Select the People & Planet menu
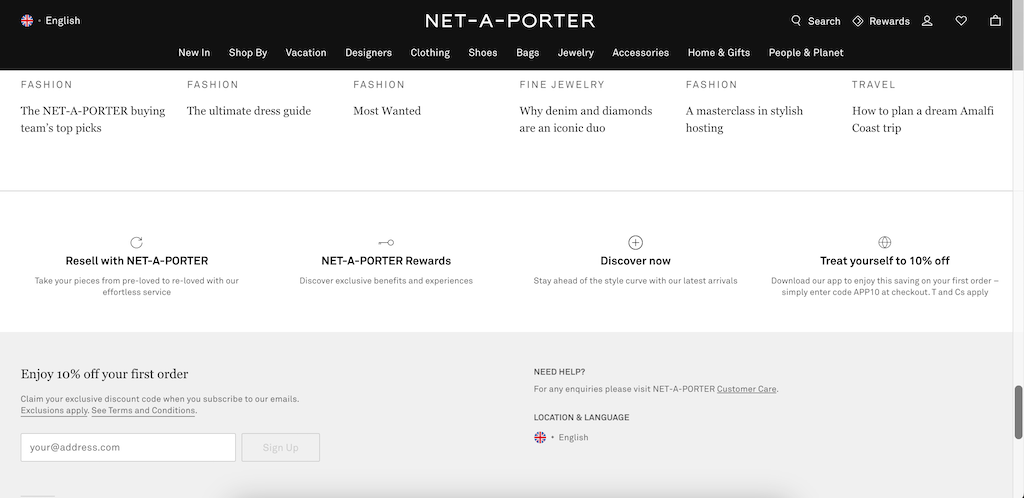This screenshot has height=498, width=1024. tap(806, 52)
